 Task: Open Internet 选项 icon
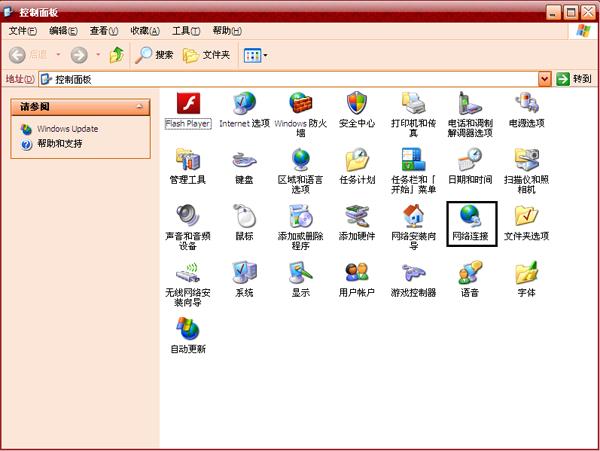(244, 104)
